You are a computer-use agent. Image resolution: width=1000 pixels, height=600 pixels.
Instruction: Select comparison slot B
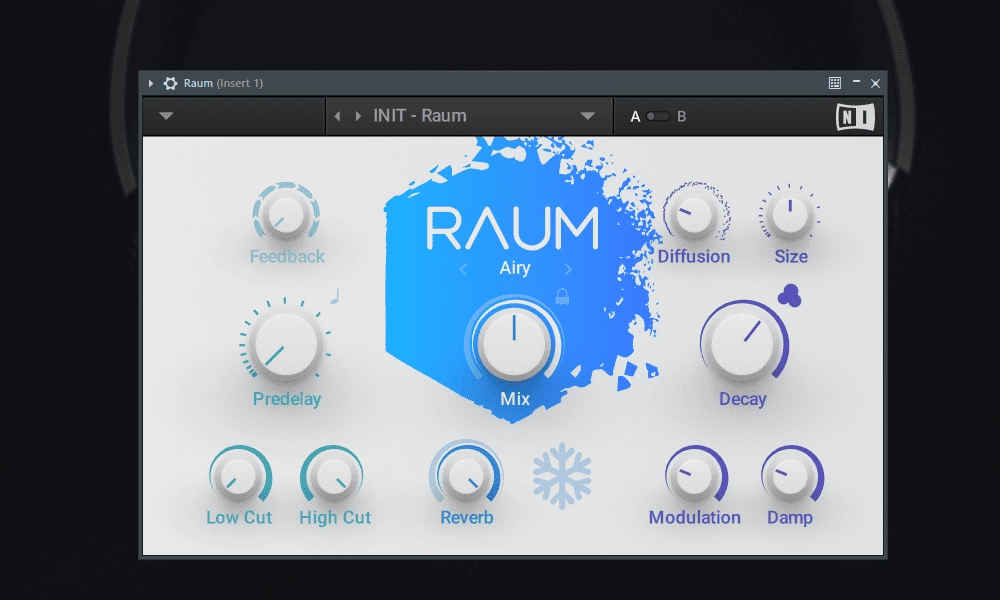pos(682,117)
